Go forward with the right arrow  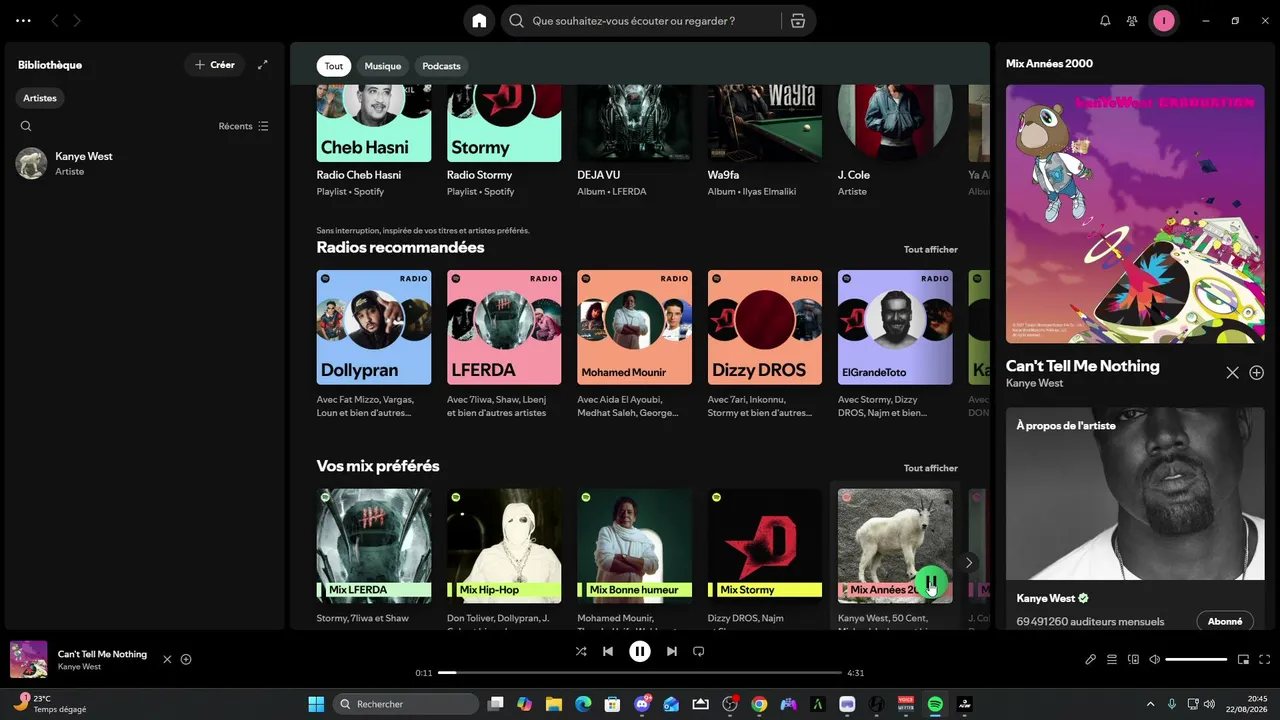point(77,21)
